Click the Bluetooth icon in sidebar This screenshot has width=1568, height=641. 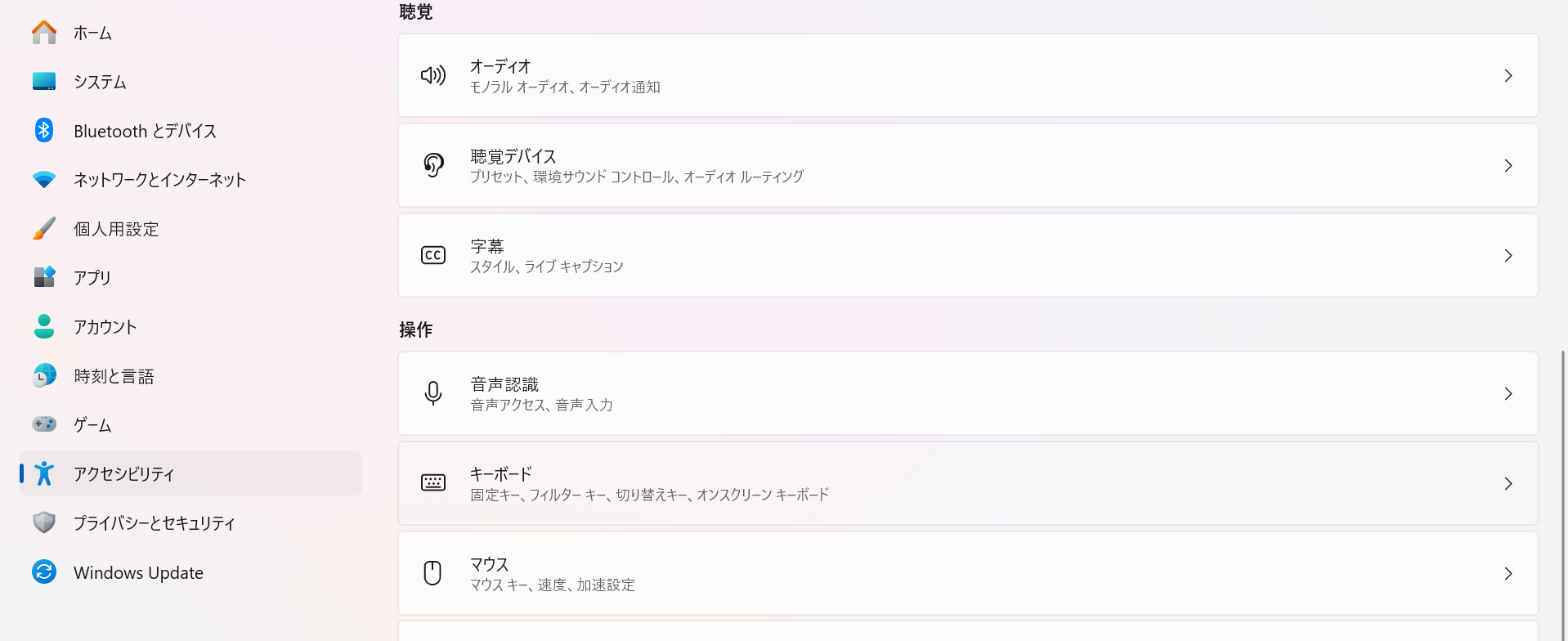(x=44, y=131)
